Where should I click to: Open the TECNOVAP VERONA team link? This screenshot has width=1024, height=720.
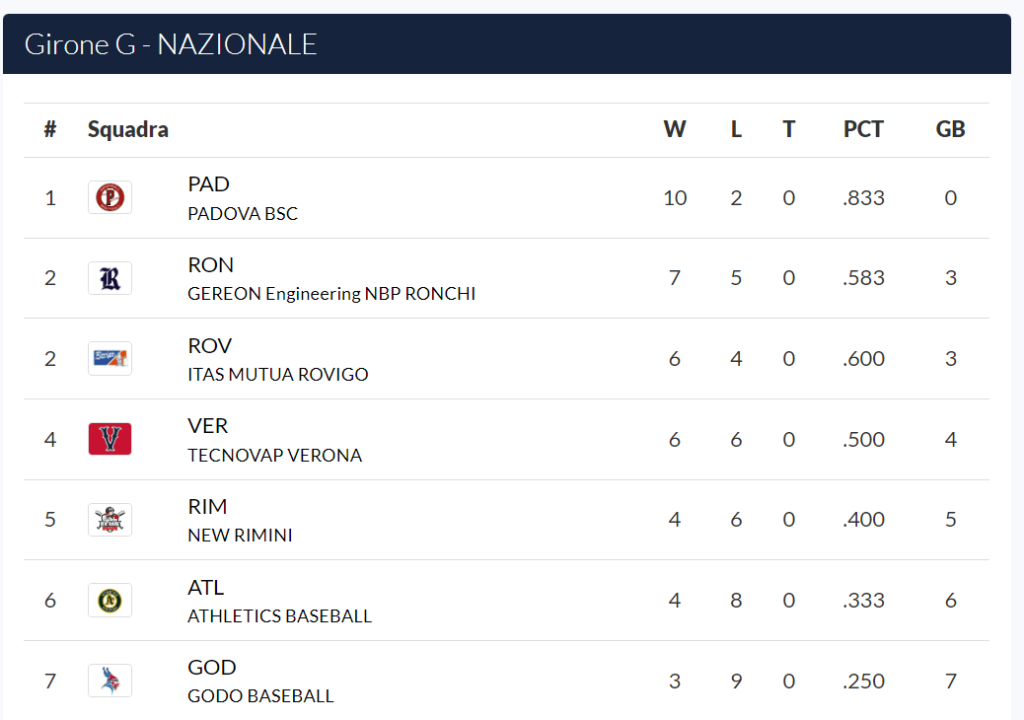pyautogui.click(x=274, y=455)
